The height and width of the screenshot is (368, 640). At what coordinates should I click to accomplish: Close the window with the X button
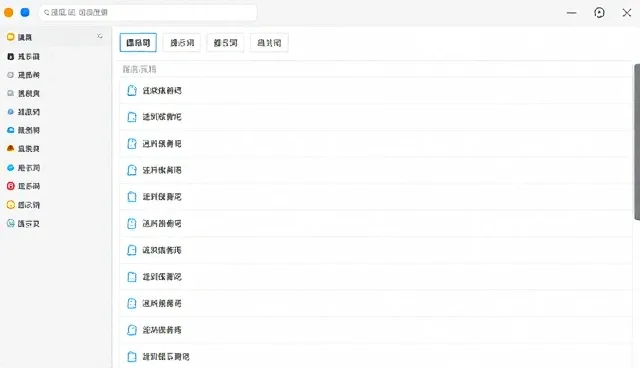click(627, 13)
